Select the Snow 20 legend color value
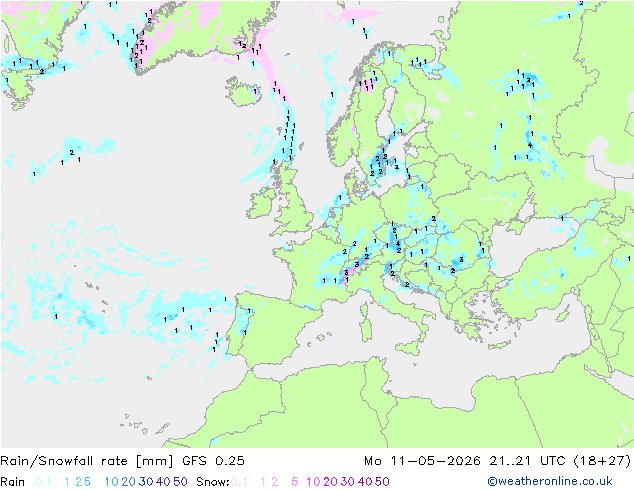634x490 pixels. point(330,482)
